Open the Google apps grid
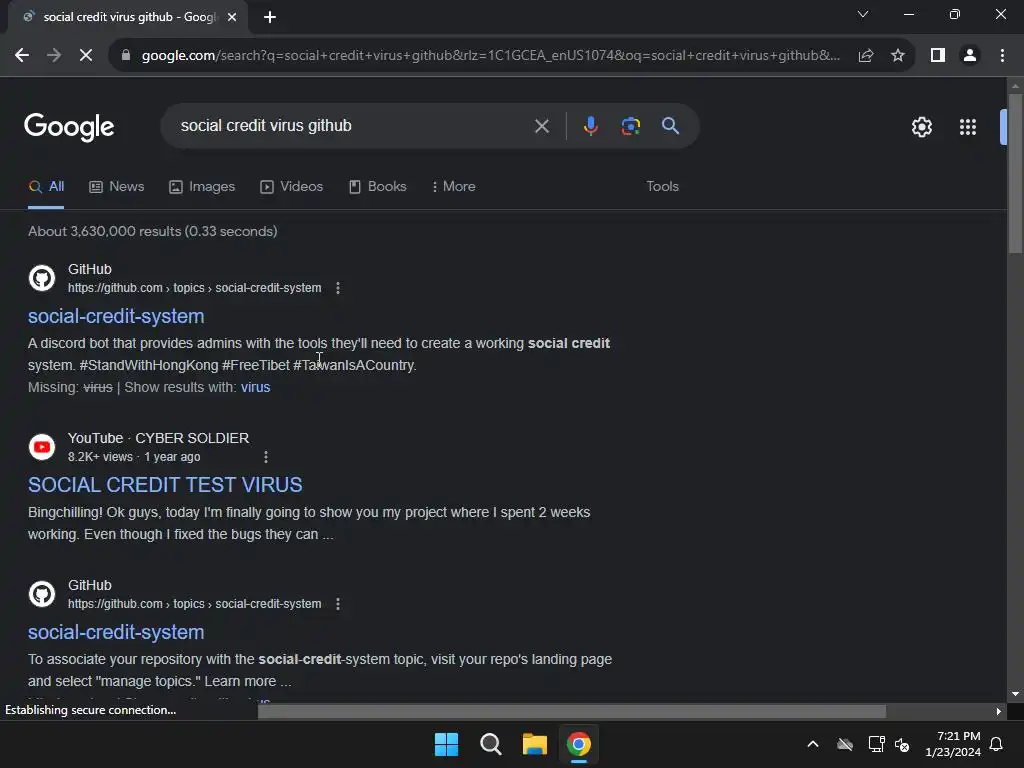The width and height of the screenshot is (1024, 768). click(967, 127)
